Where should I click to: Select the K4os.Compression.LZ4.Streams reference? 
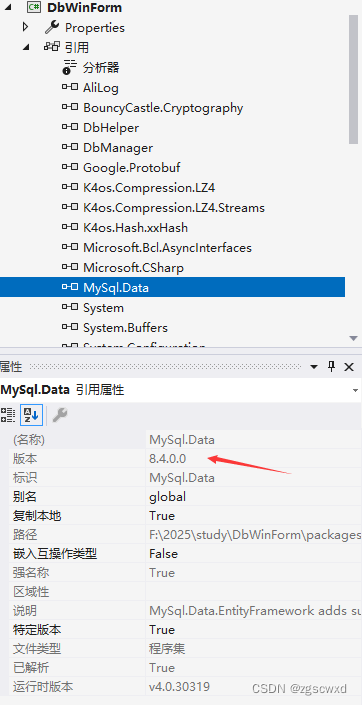tap(174, 208)
